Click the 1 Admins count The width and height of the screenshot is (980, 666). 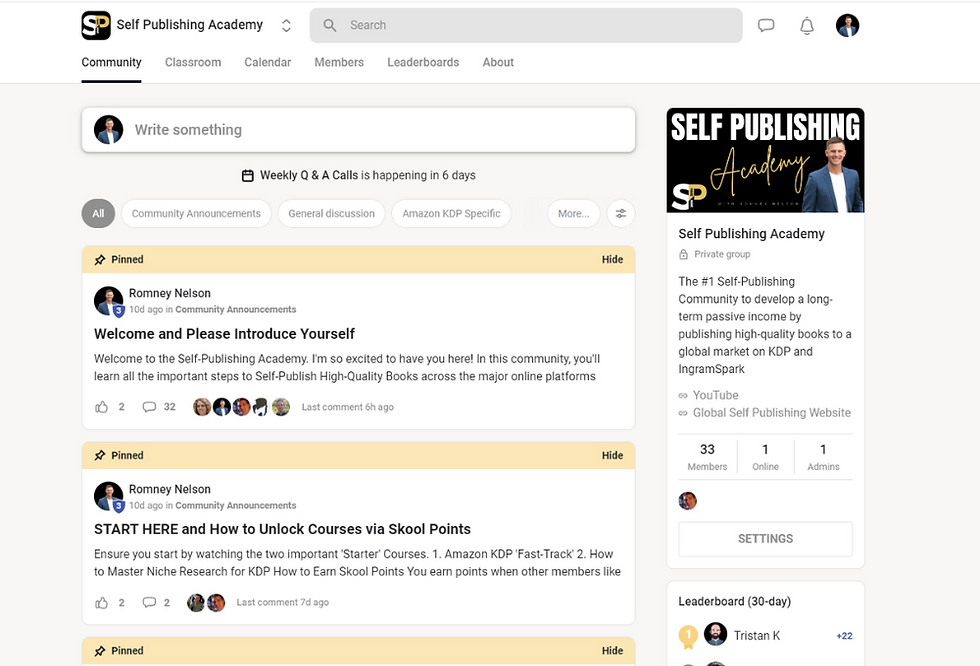pyautogui.click(x=823, y=457)
